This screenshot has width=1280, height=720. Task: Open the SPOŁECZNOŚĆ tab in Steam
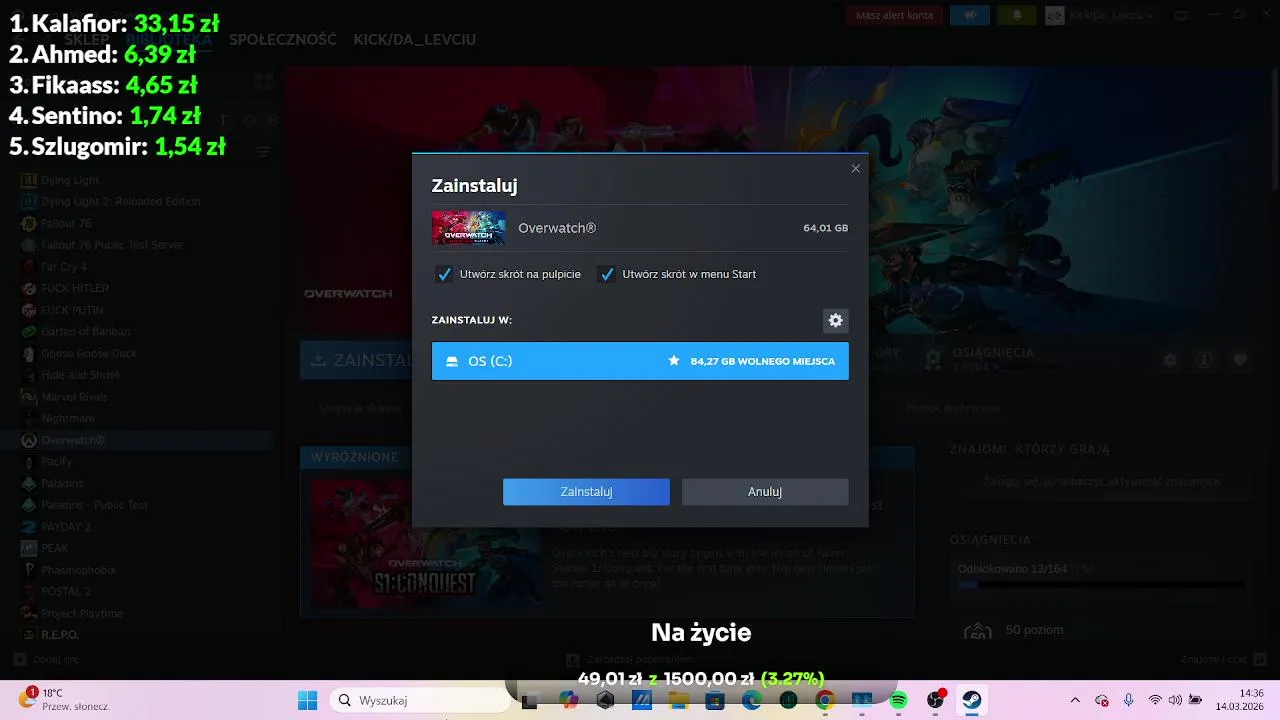[282, 40]
